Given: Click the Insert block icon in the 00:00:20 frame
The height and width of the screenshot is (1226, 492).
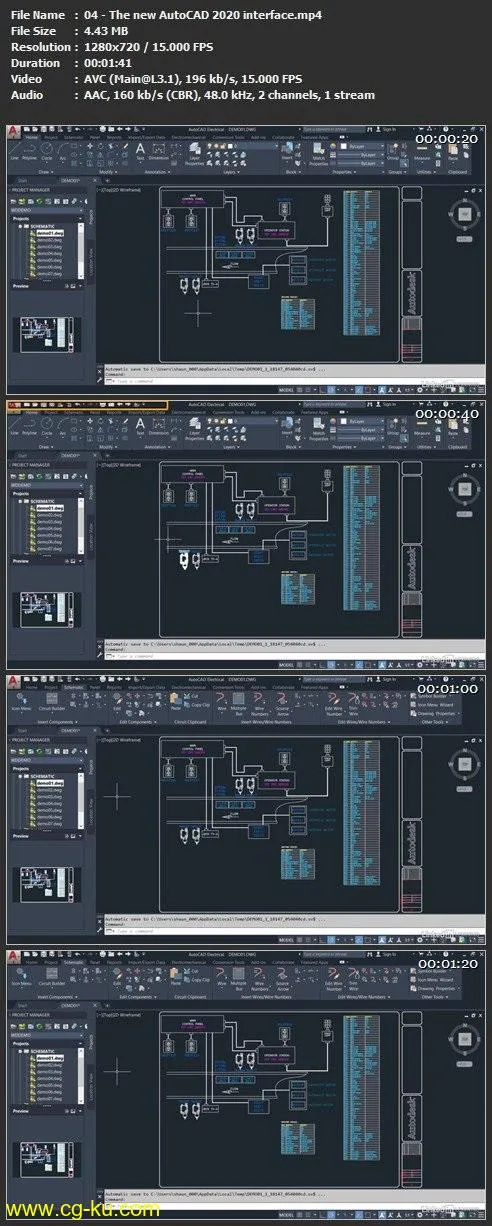Looking at the screenshot, I should [x=286, y=149].
